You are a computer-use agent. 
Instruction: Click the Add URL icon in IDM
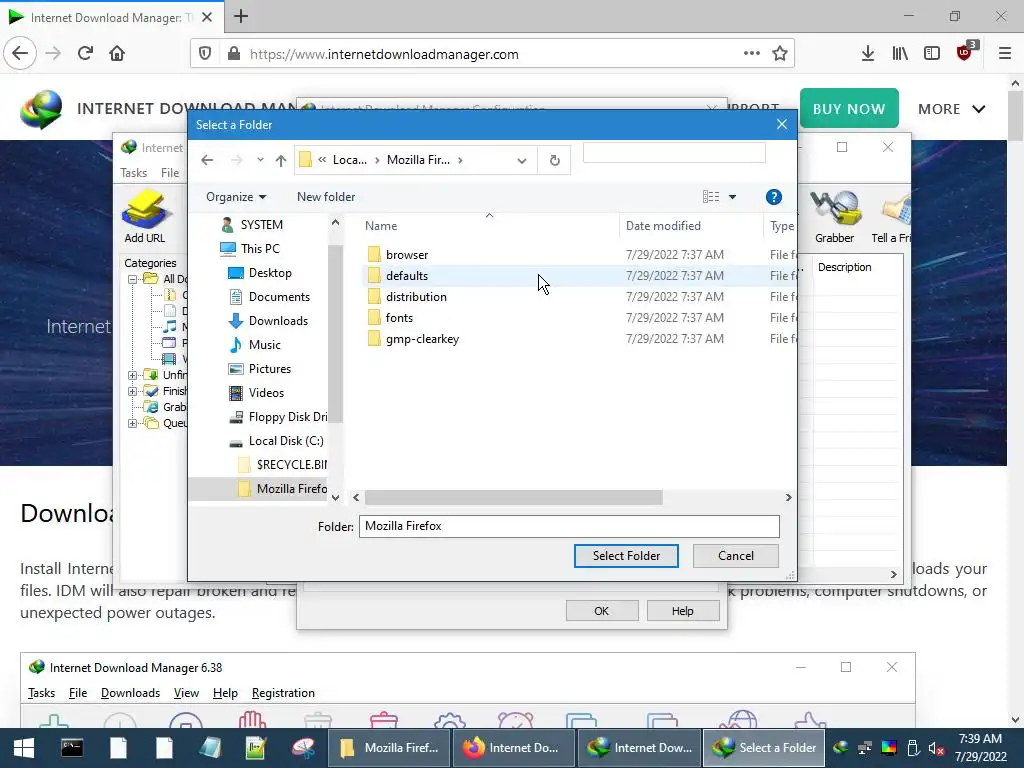(x=145, y=217)
